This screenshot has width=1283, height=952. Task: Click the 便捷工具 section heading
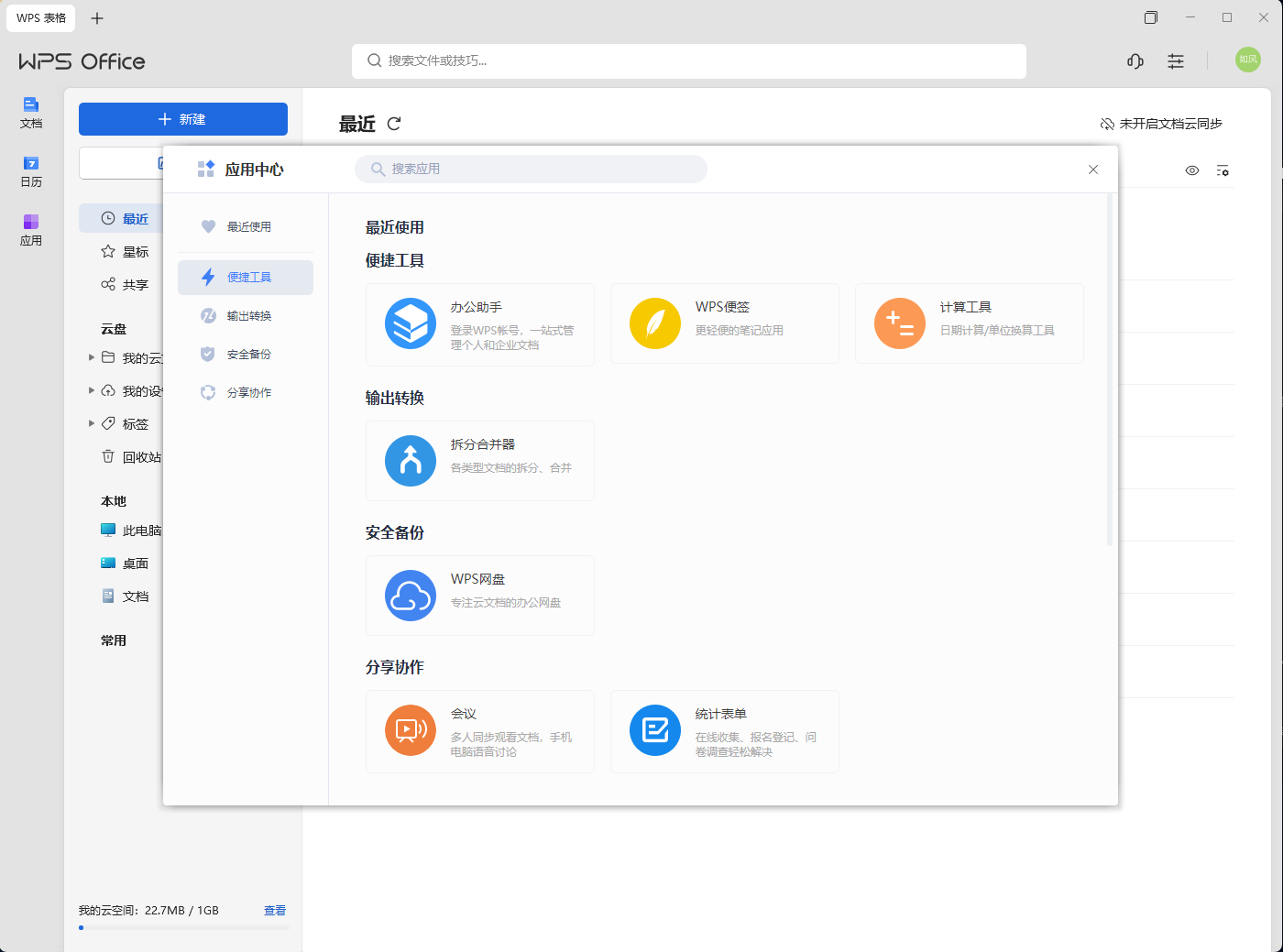pyautogui.click(x=395, y=261)
